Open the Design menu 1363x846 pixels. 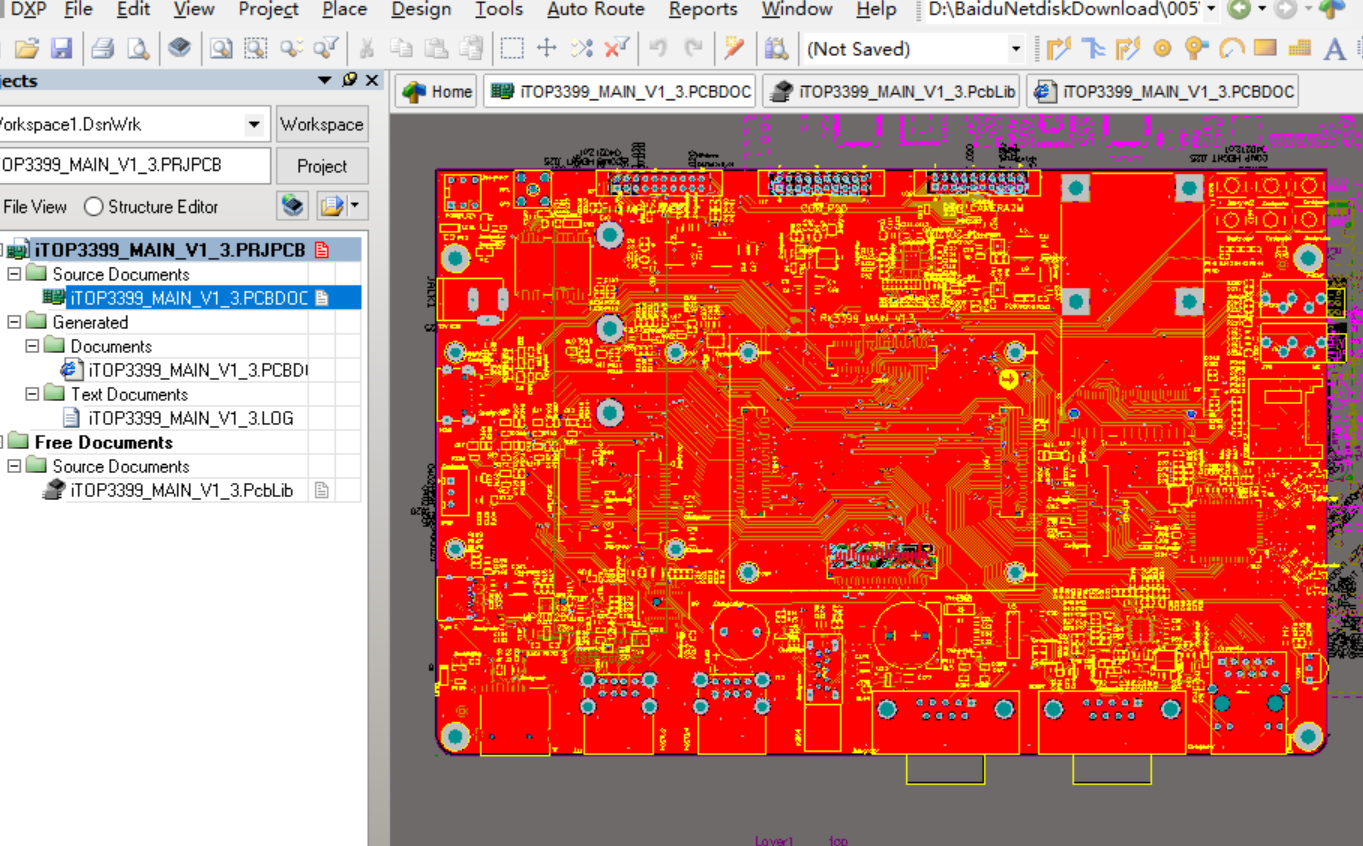tap(421, 10)
